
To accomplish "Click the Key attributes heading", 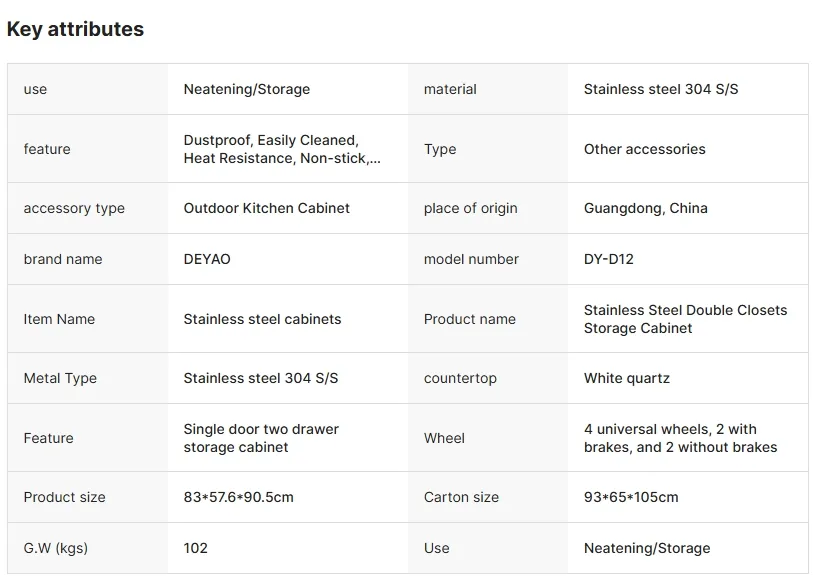I will pos(75,29).
